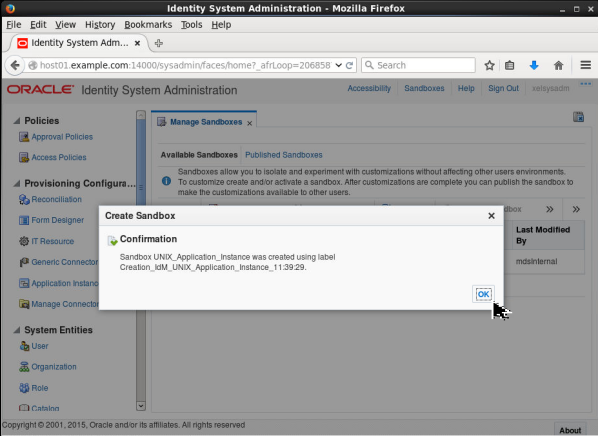Click the address bar URL

pos(185,65)
